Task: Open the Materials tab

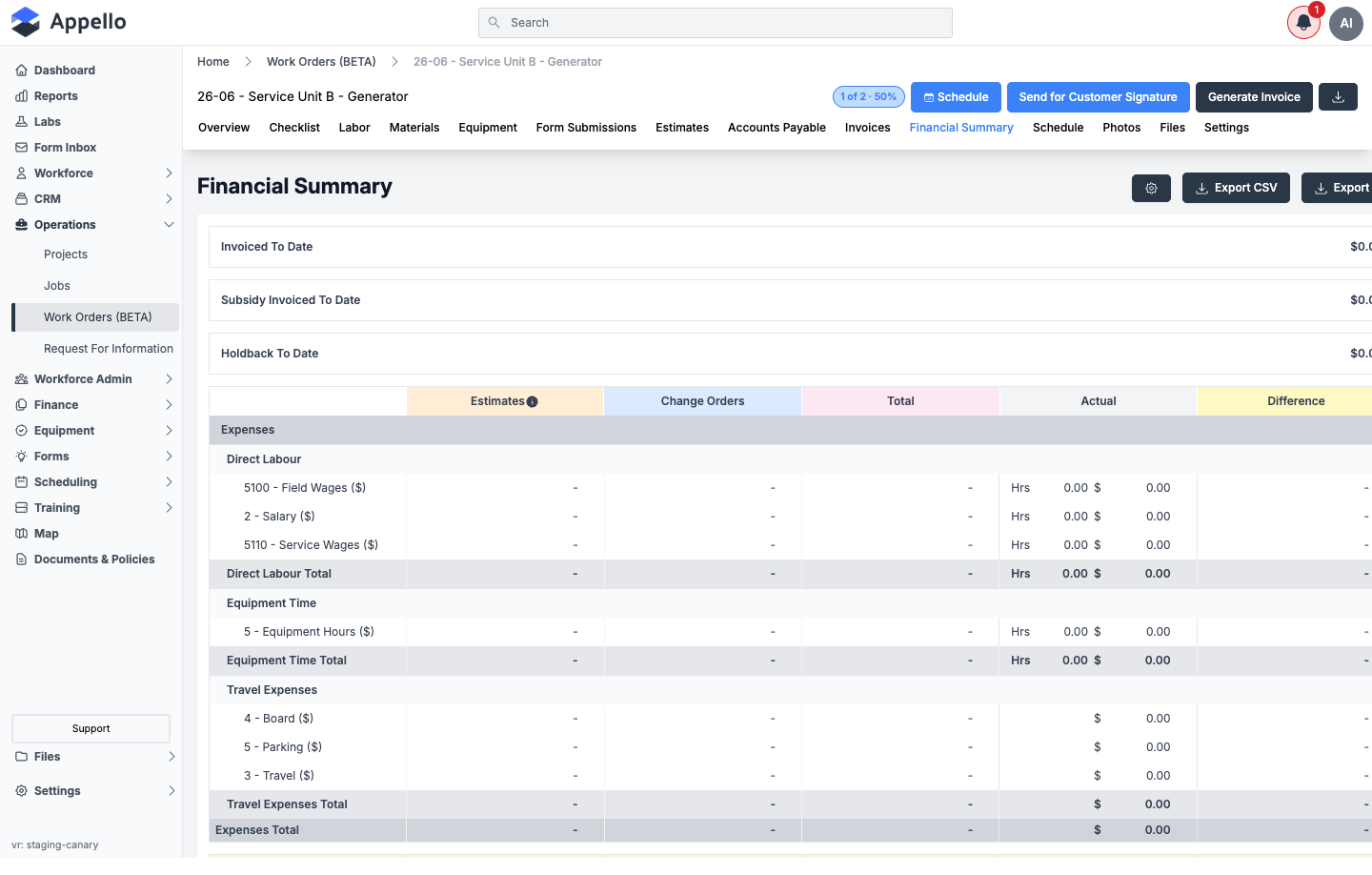Action: [414, 128]
